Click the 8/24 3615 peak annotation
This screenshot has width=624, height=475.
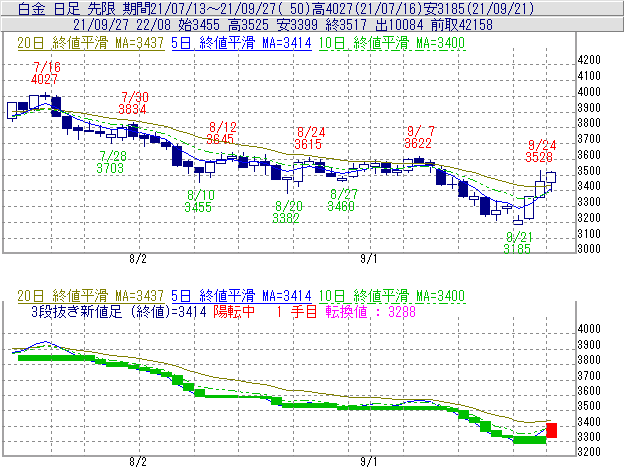[309, 138]
